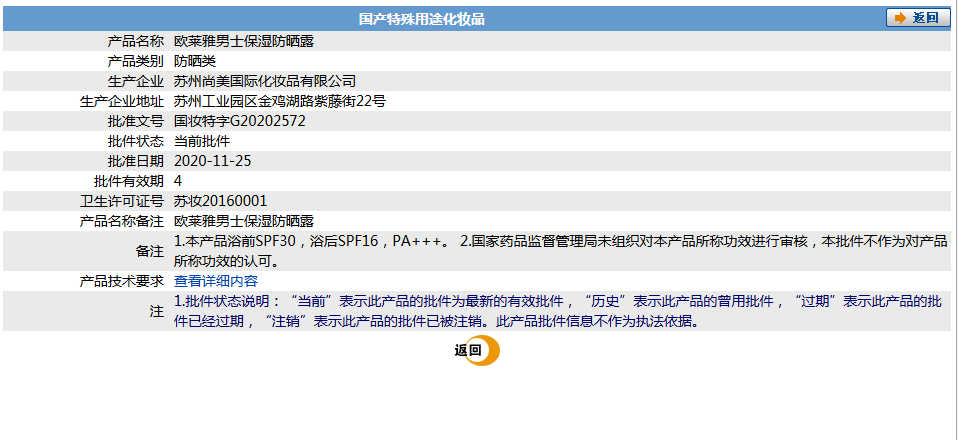The image size is (958, 440).
Task: Click the product name value in the 产品名称备注 row
Action: point(244,221)
